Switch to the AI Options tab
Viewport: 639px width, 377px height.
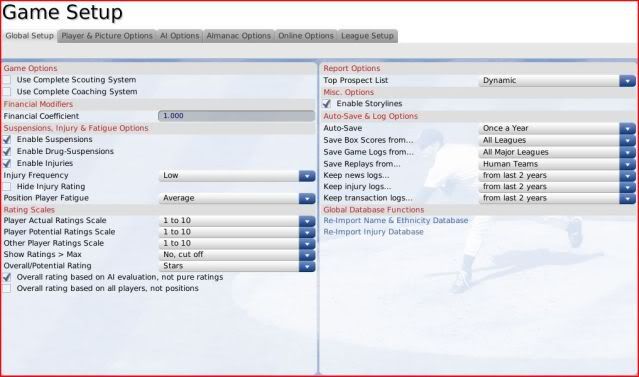point(179,36)
